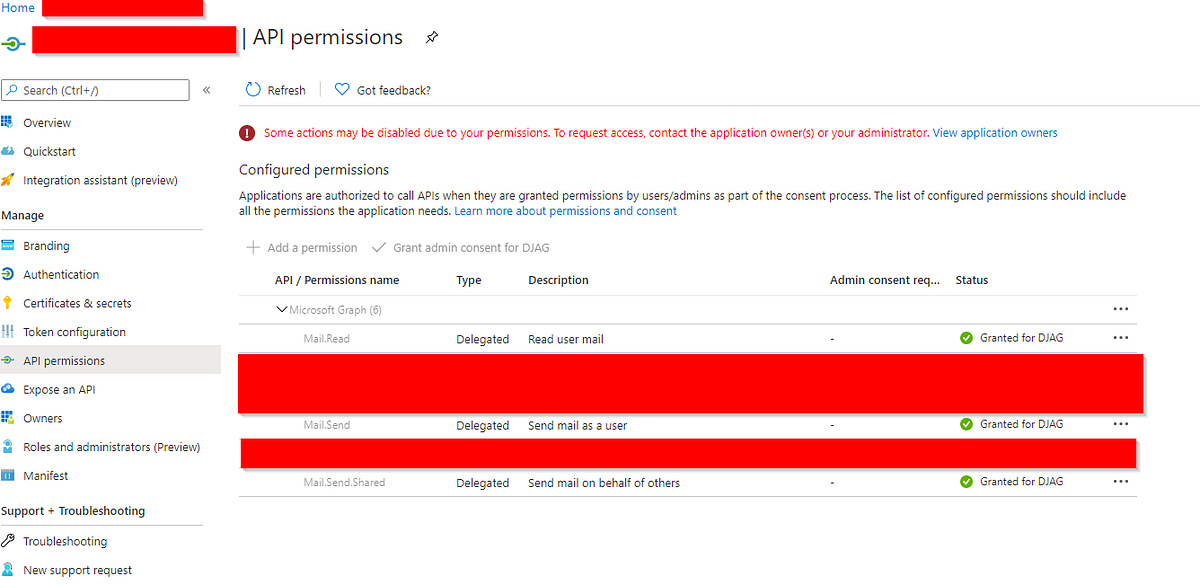Refresh the configured permissions list
Image resolution: width=1200 pixels, height=587 pixels.
pyautogui.click(x=275, y=89)
